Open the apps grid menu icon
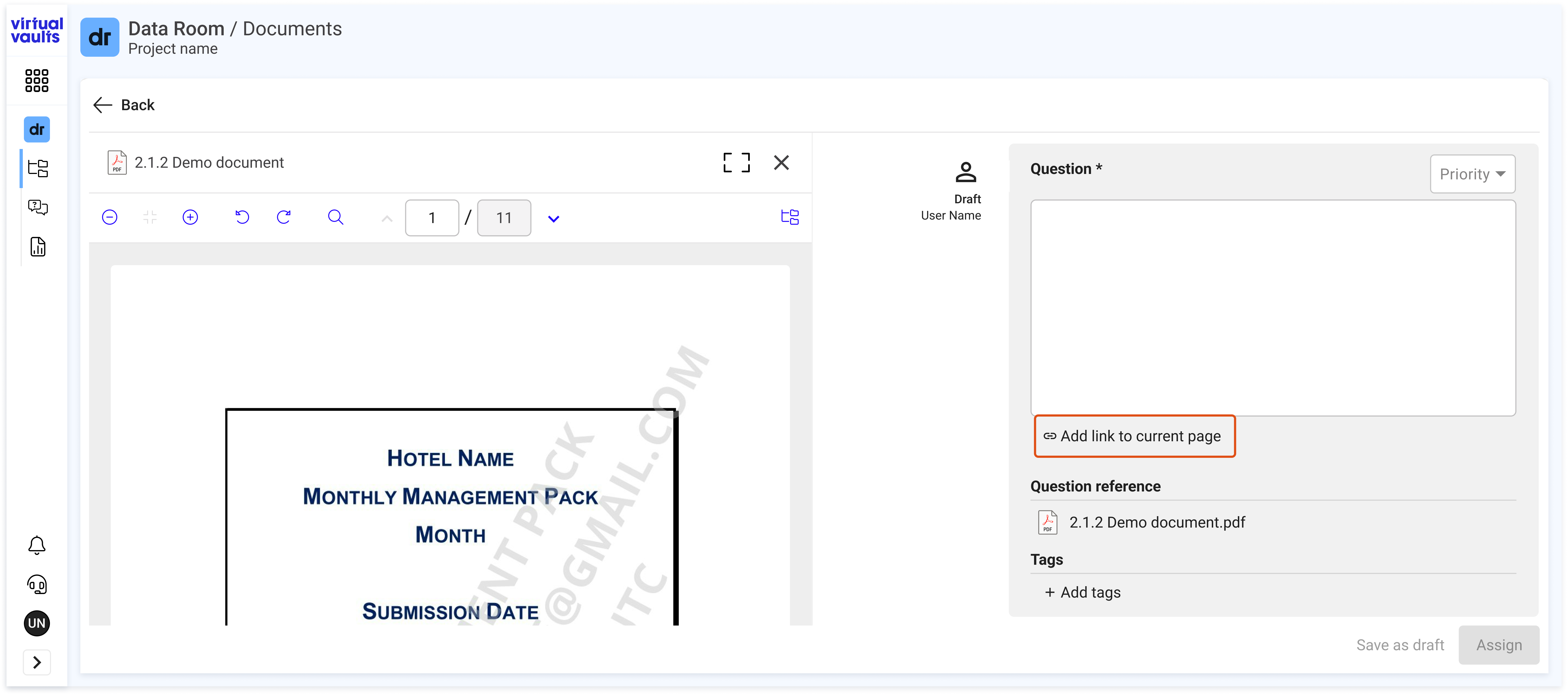 [37, 80]
